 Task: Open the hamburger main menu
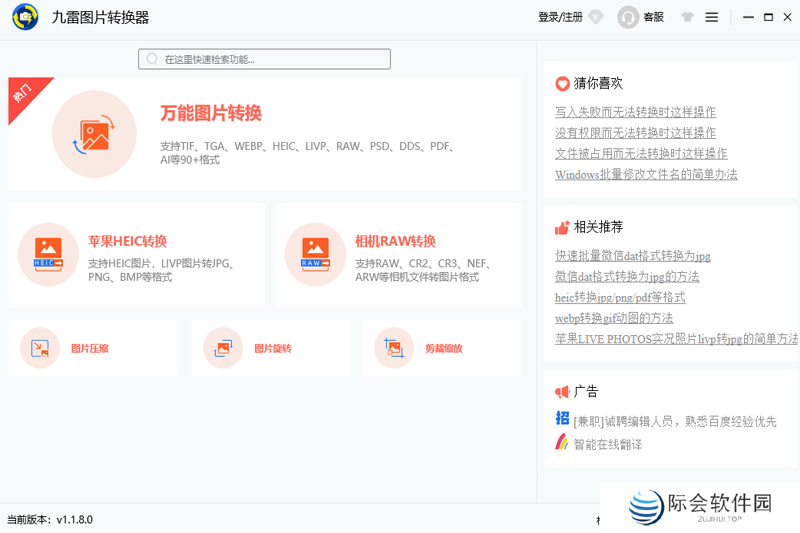(x=712, y=17)
